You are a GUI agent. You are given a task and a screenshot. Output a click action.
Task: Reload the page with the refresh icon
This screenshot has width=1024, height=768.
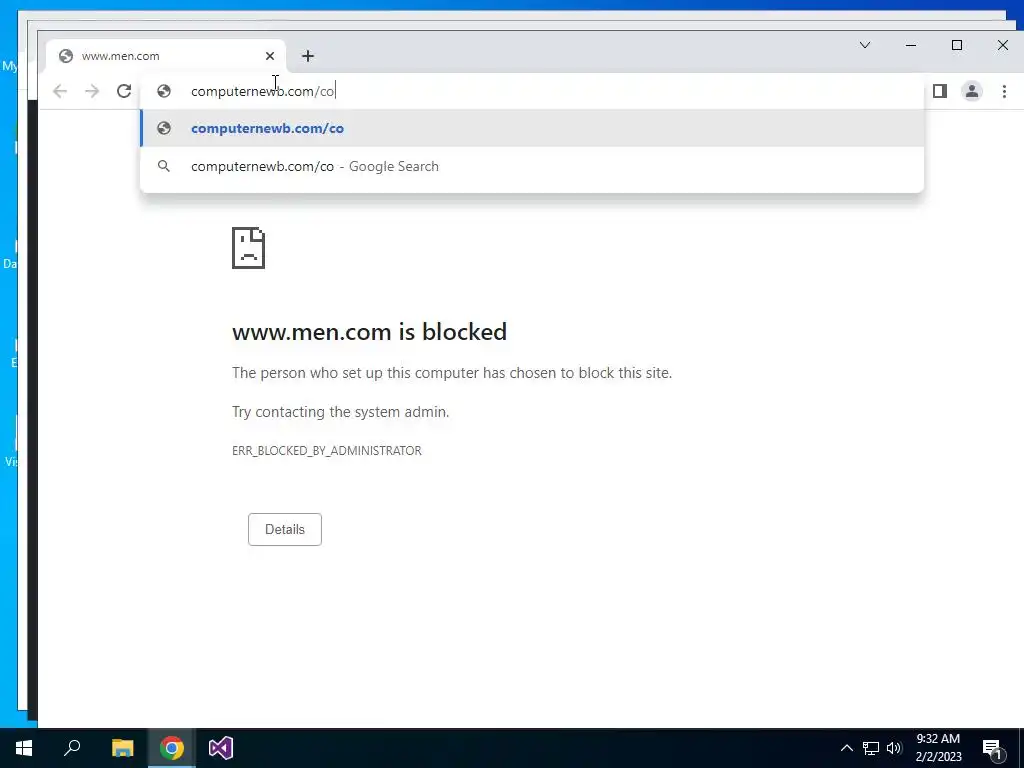point(124,91)
